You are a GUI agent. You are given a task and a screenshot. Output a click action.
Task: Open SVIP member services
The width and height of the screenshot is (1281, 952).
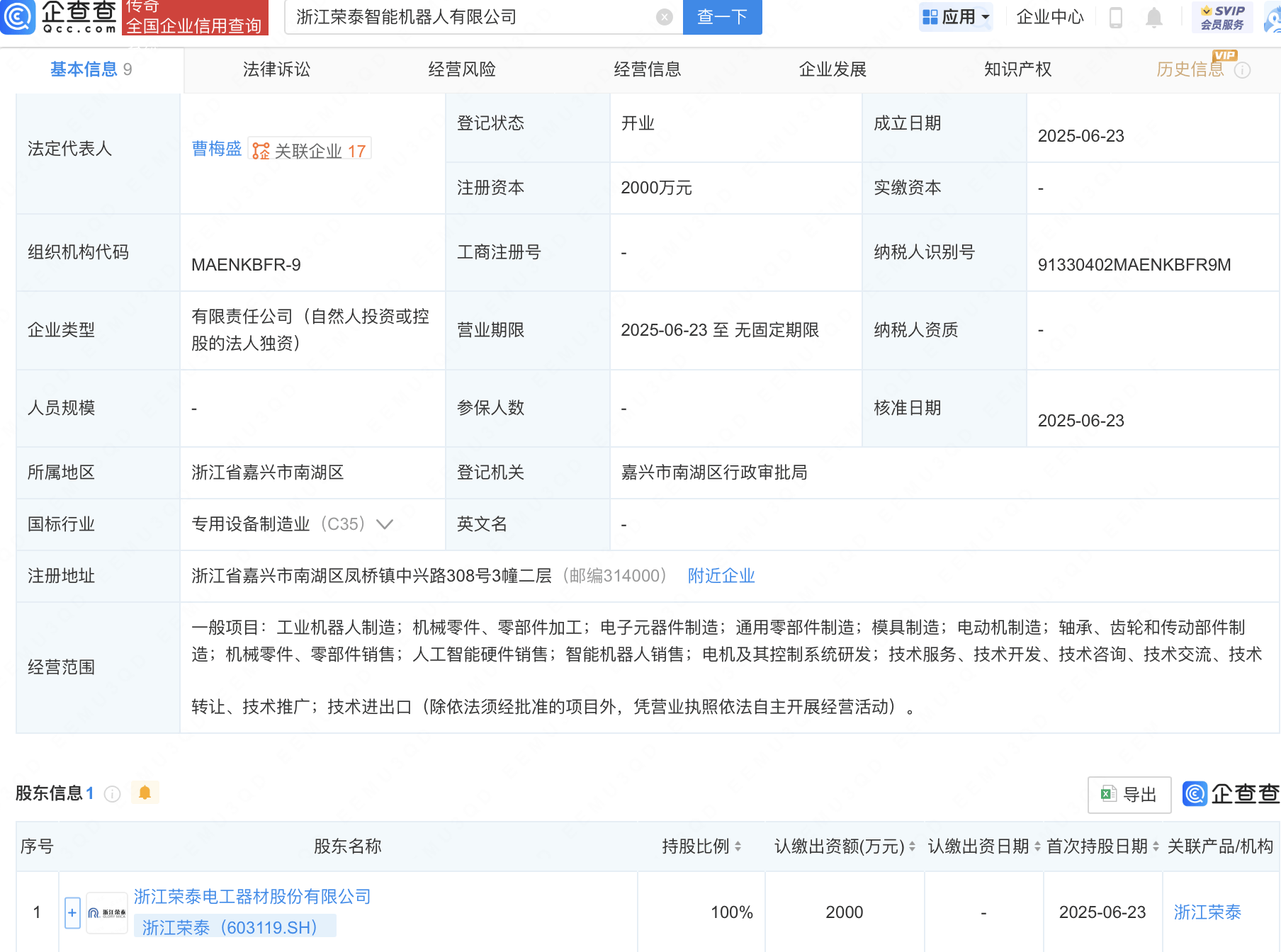click(x=1222, y=17)
